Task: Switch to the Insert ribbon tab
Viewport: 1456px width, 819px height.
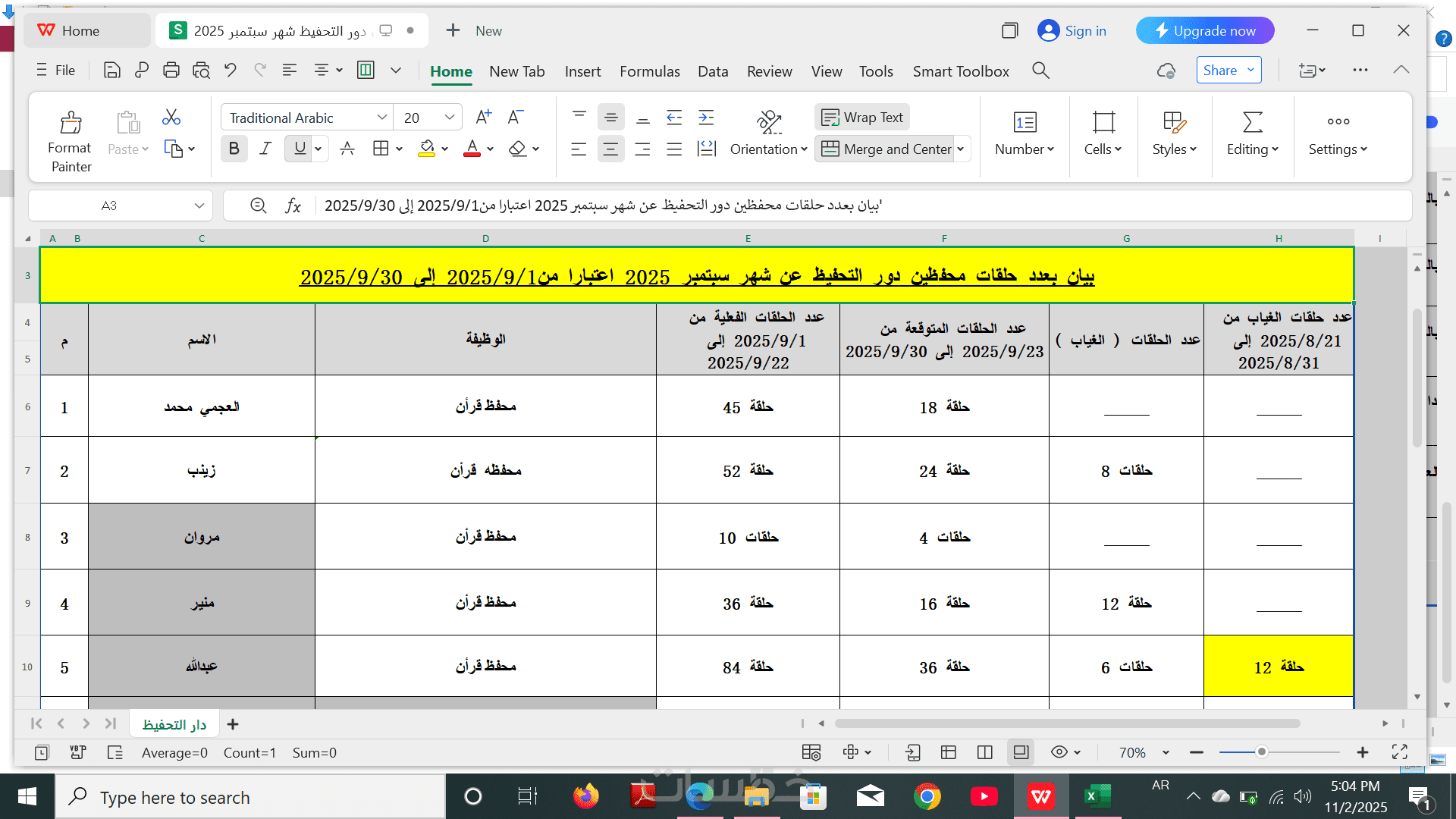Action: pyautogui.click(x=582, y=71)
